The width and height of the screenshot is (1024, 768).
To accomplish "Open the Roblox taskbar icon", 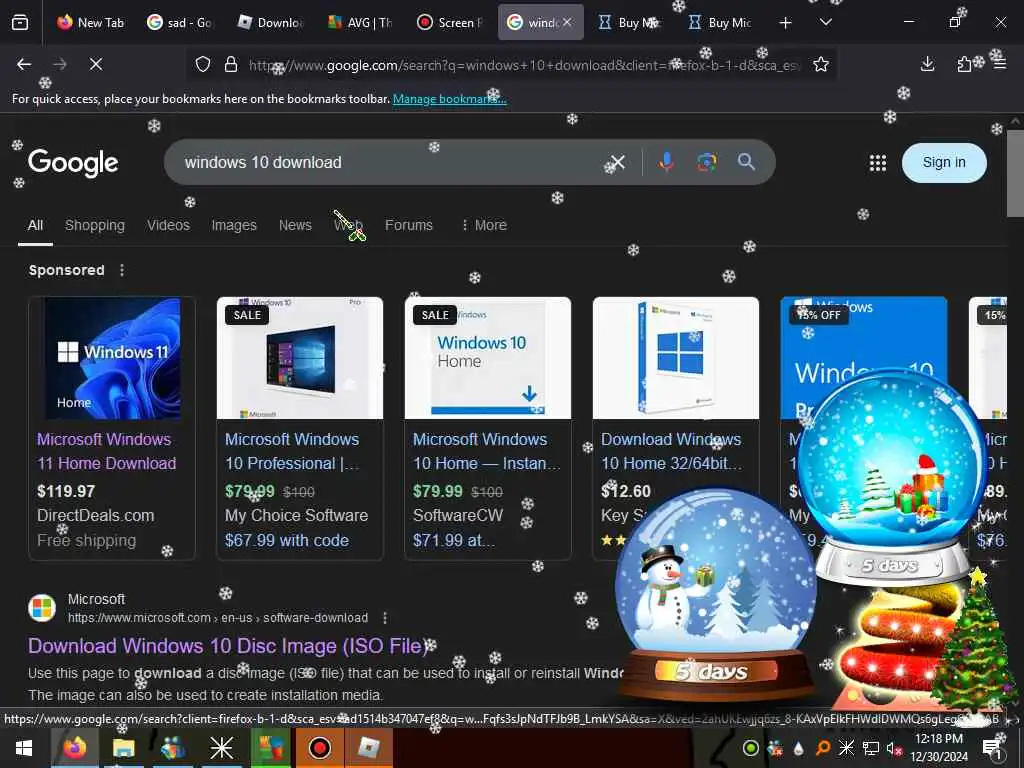I will (x=368, y=748).
